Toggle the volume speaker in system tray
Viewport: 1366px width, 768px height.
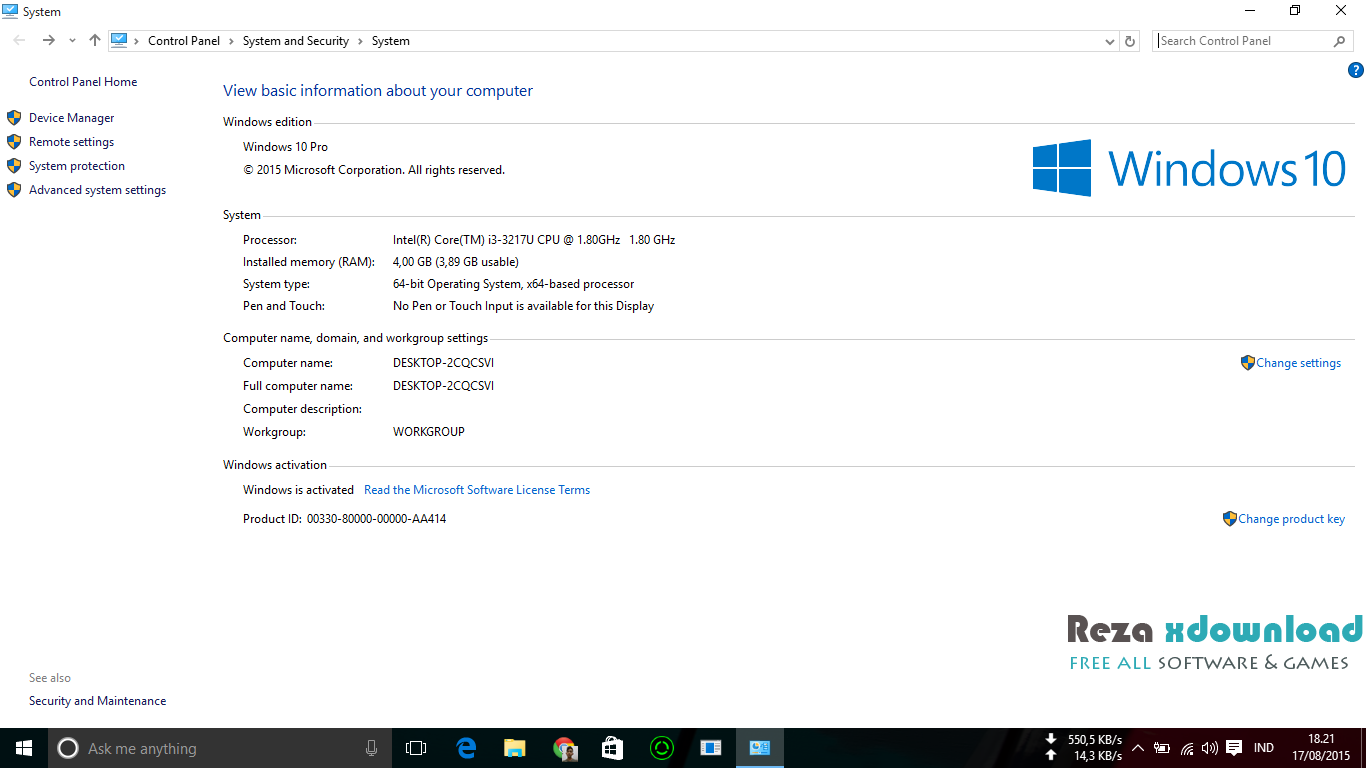[x=1209, y=748]
